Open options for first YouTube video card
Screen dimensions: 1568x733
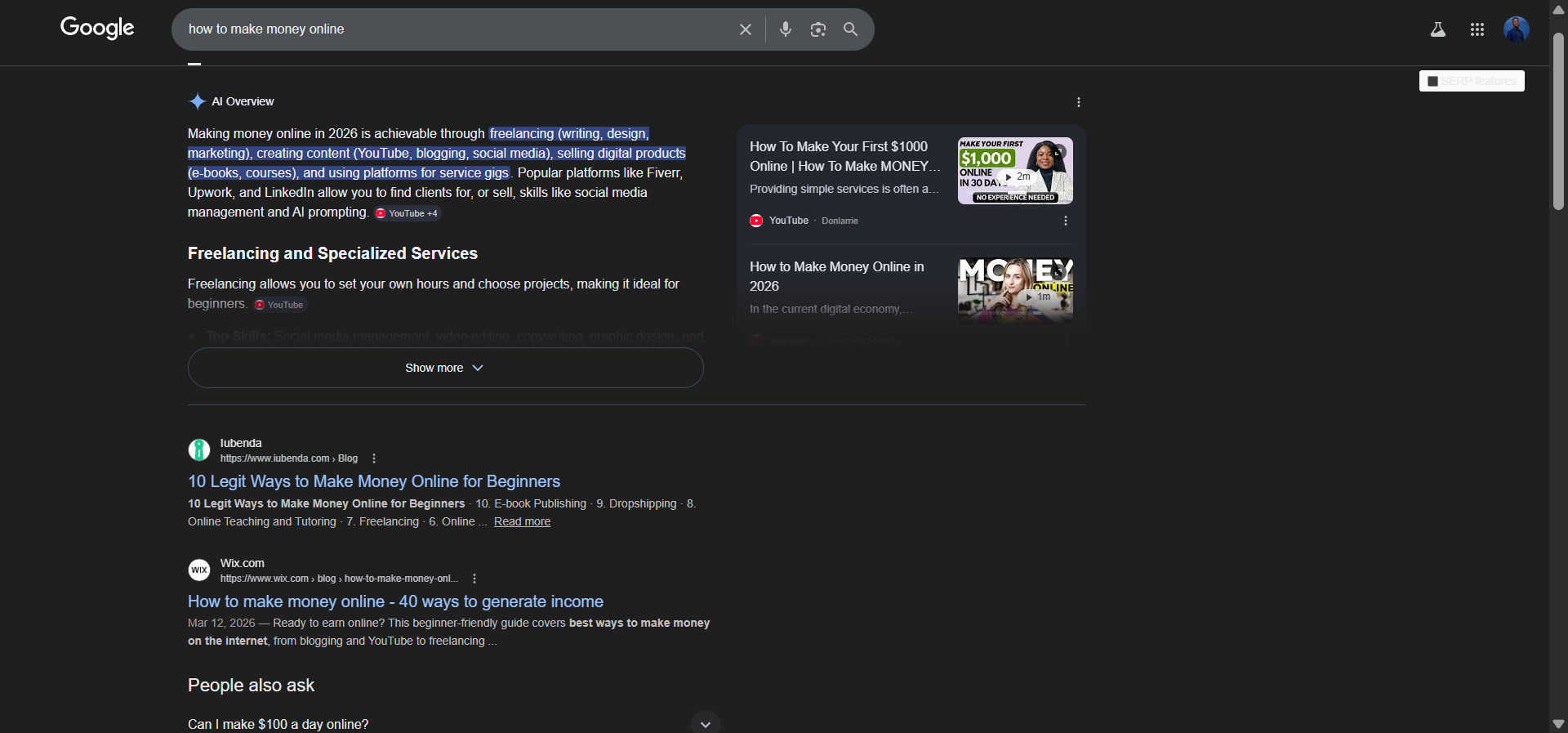click(1065, 221)
